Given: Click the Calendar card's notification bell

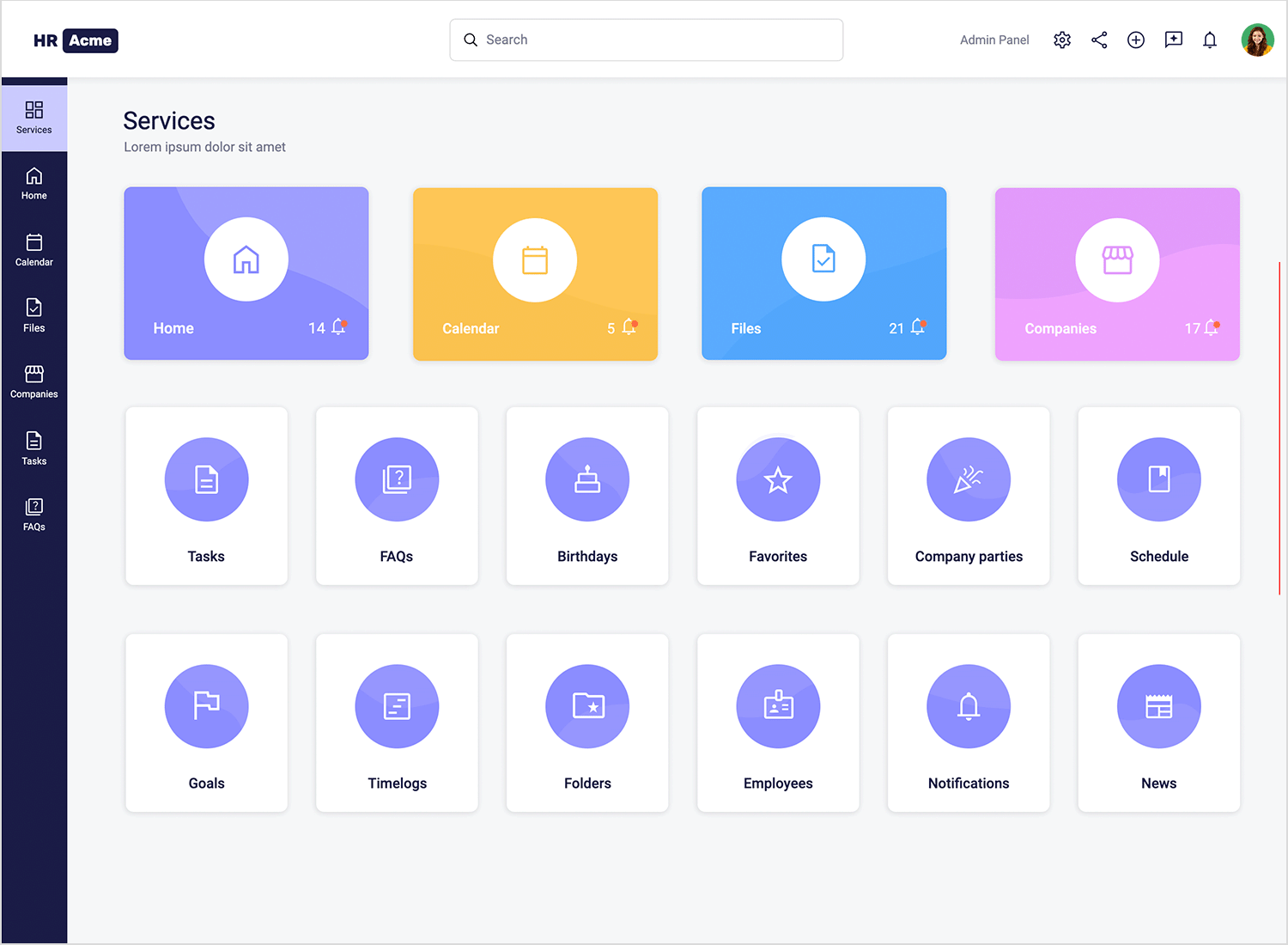Looking at the screenshot, I should pos(629,327).
